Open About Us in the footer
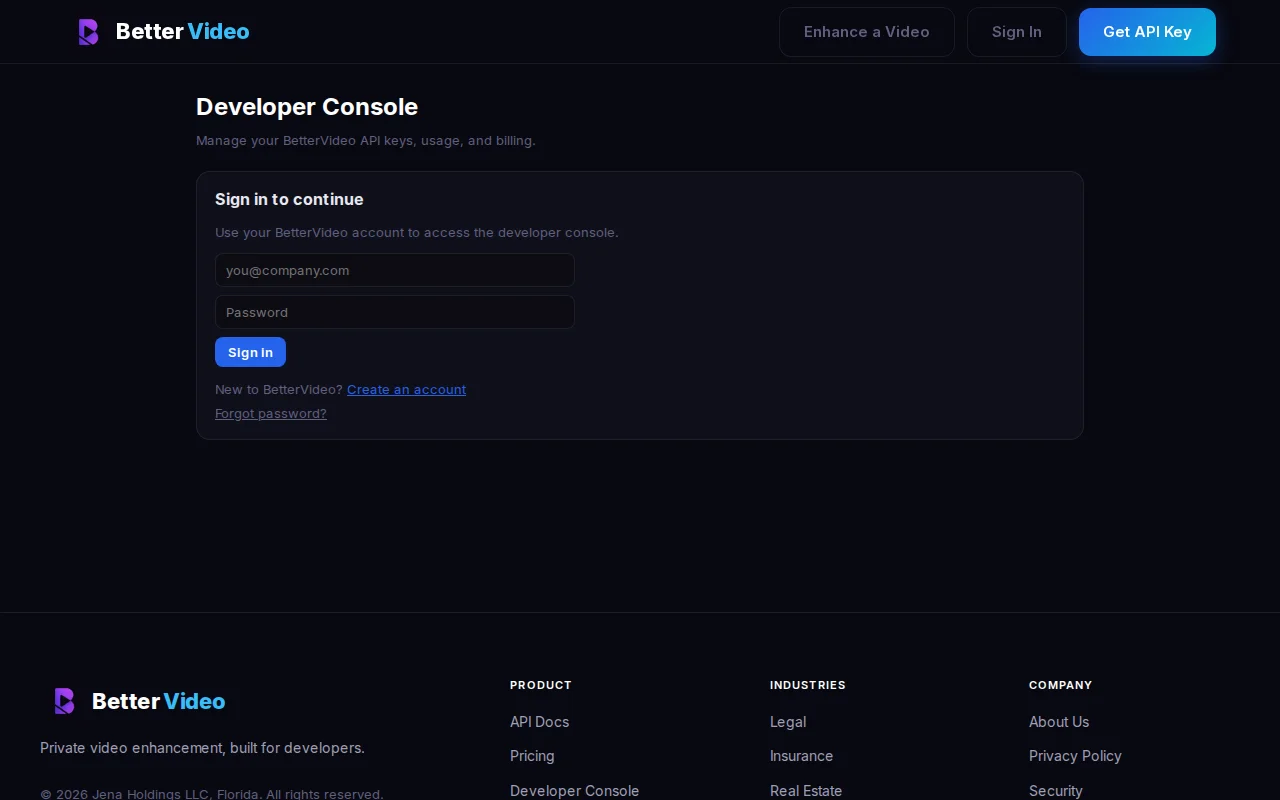Screen dimensions: 1280x800 [x=1059, y=722]
